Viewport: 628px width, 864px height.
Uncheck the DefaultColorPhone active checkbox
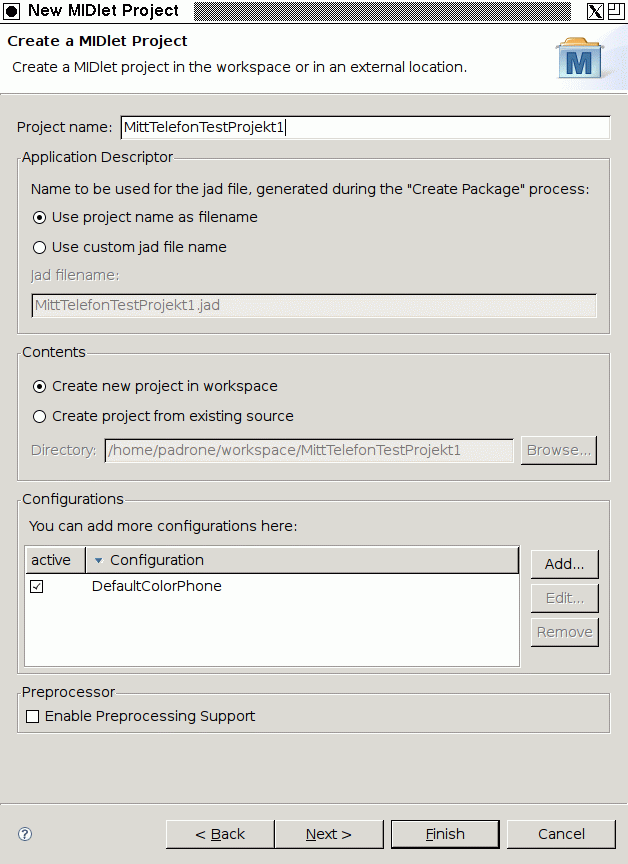36,586
